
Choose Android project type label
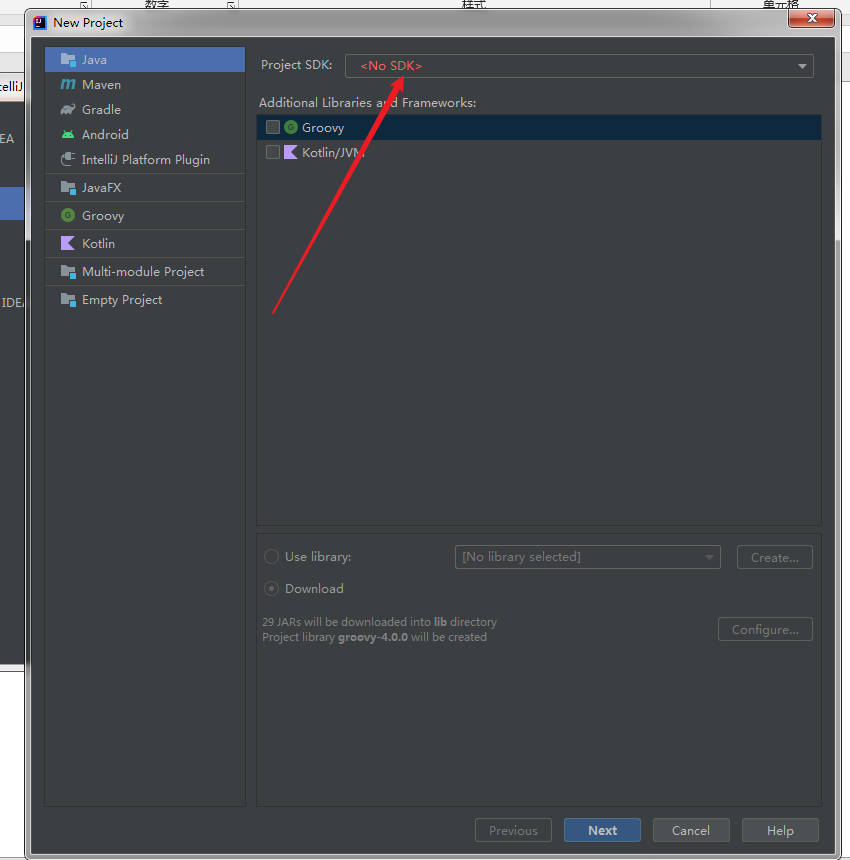pyautogui.click(x=105, y=135)
